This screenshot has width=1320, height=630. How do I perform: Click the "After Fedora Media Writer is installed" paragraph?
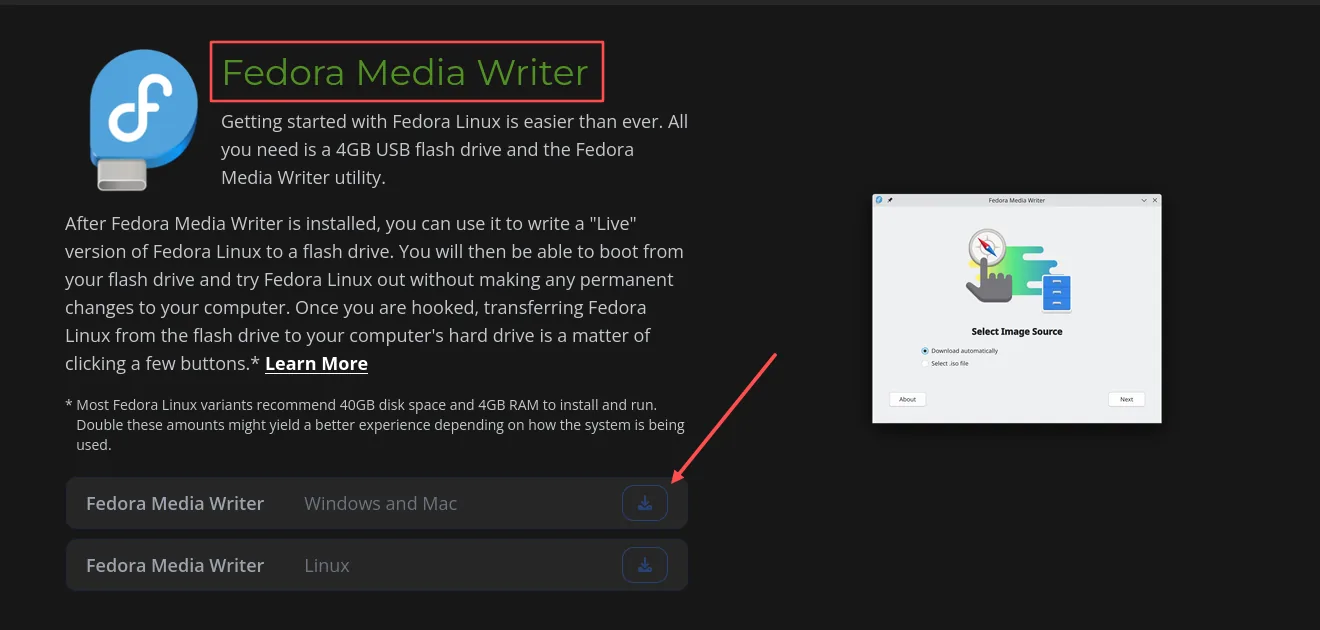tap(375, 293)
